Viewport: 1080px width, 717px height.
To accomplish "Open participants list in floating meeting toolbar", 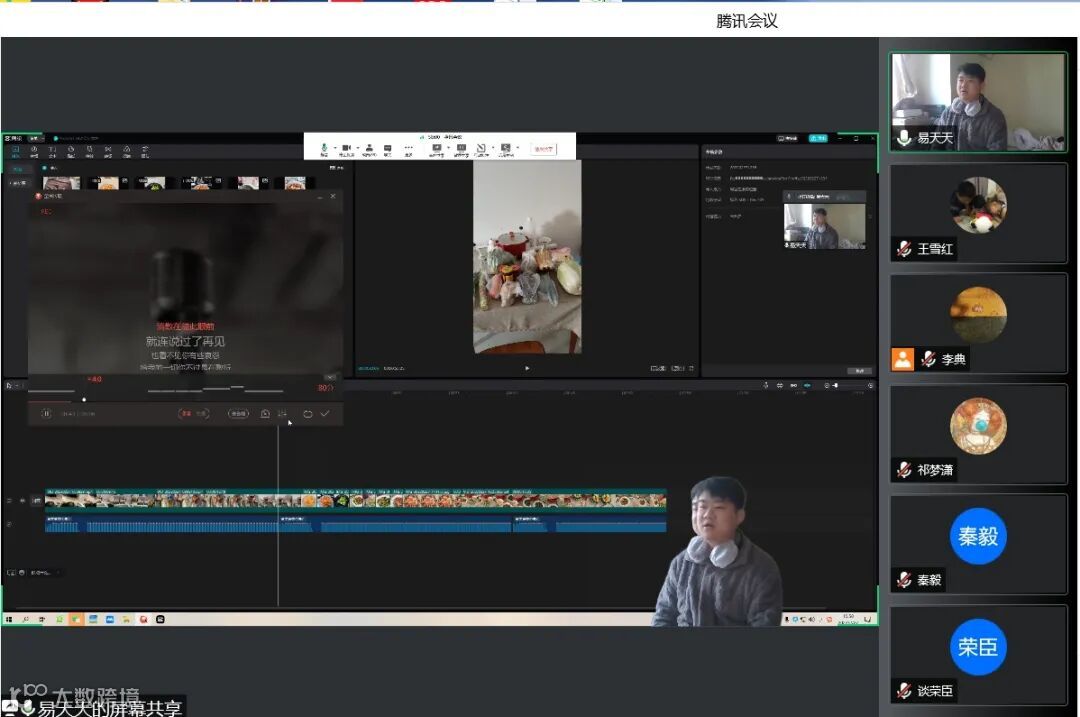I will (x=369, y=149).
